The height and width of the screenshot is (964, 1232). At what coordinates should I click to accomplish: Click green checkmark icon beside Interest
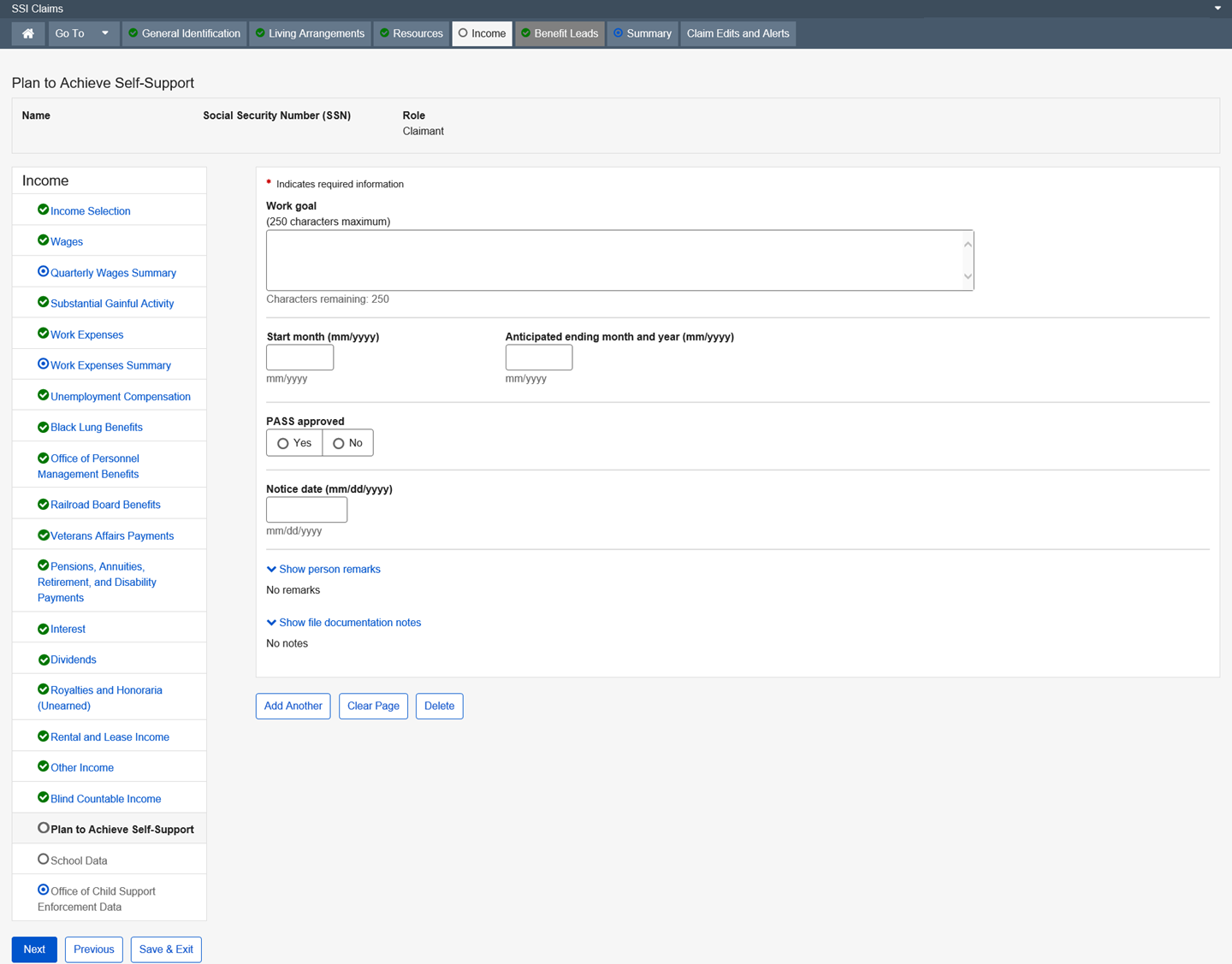(x=43, y=629)
